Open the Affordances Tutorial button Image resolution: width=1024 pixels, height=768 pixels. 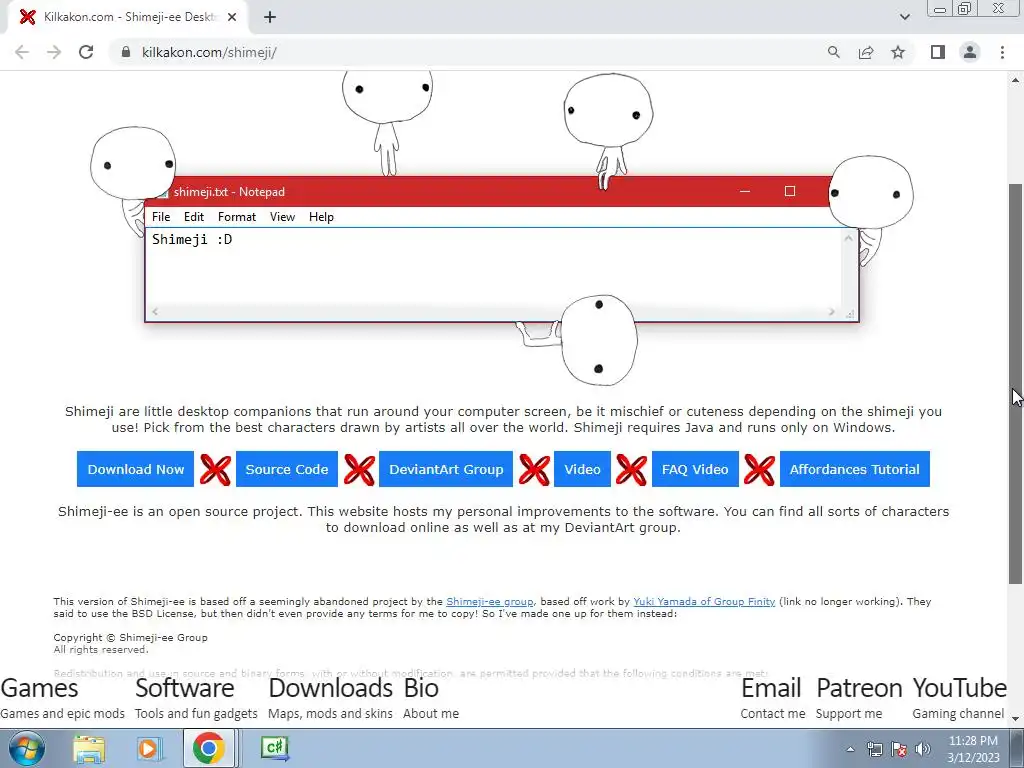tap(854, 469)
